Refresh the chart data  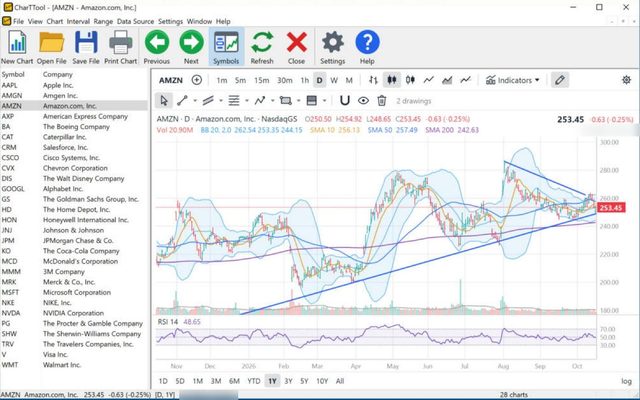[x=262, y=47]
